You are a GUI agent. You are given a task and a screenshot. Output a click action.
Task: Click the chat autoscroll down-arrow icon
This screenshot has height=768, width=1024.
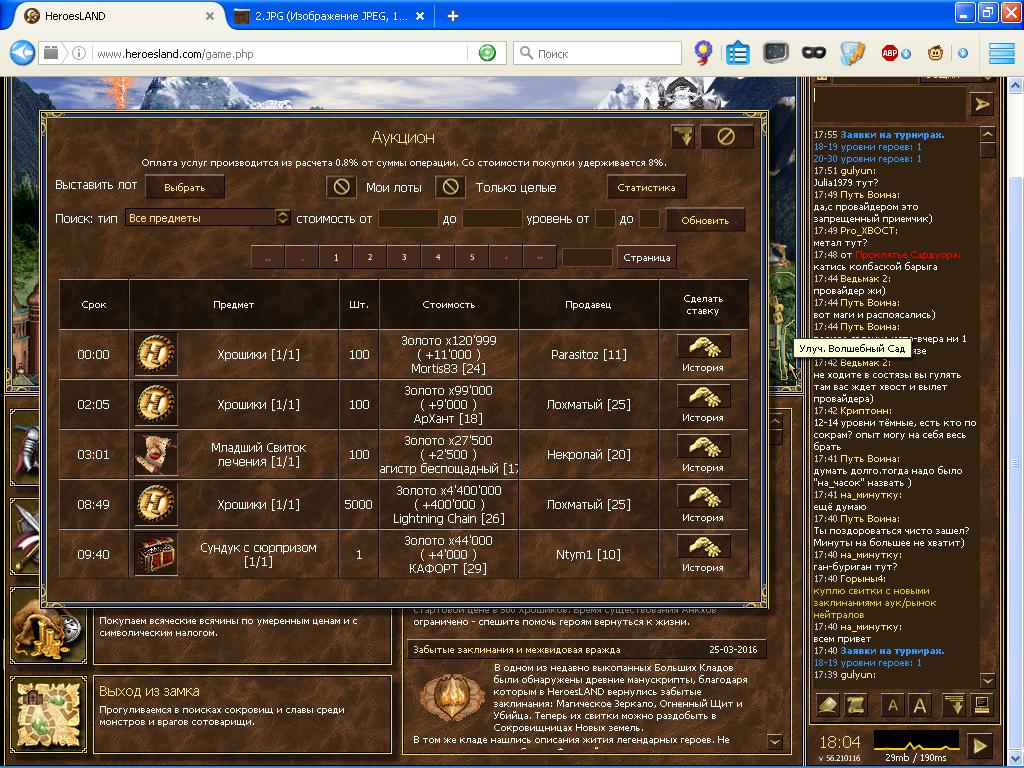coord(953,705)
